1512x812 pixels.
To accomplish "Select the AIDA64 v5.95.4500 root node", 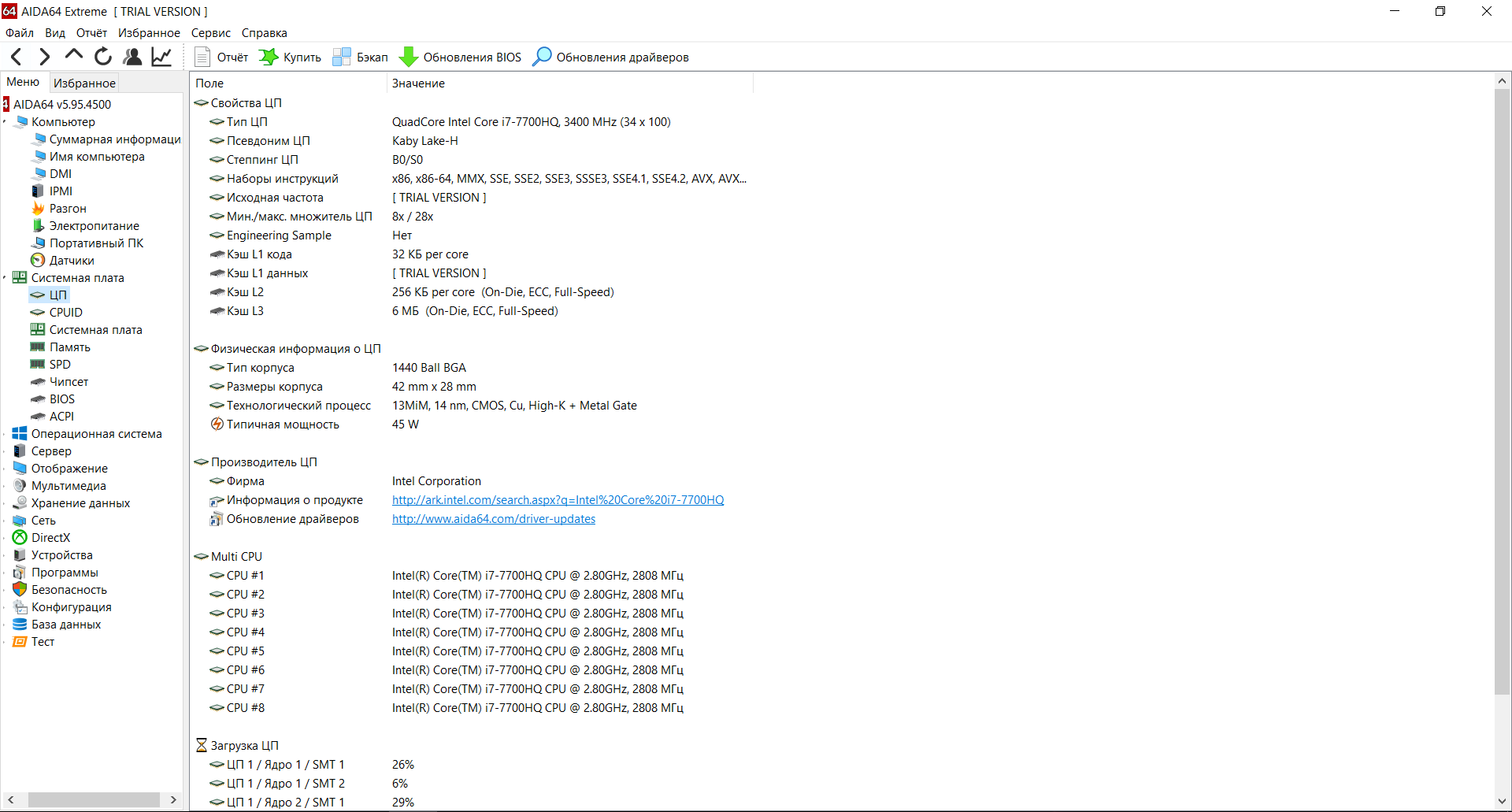I will tap(62, 104).
